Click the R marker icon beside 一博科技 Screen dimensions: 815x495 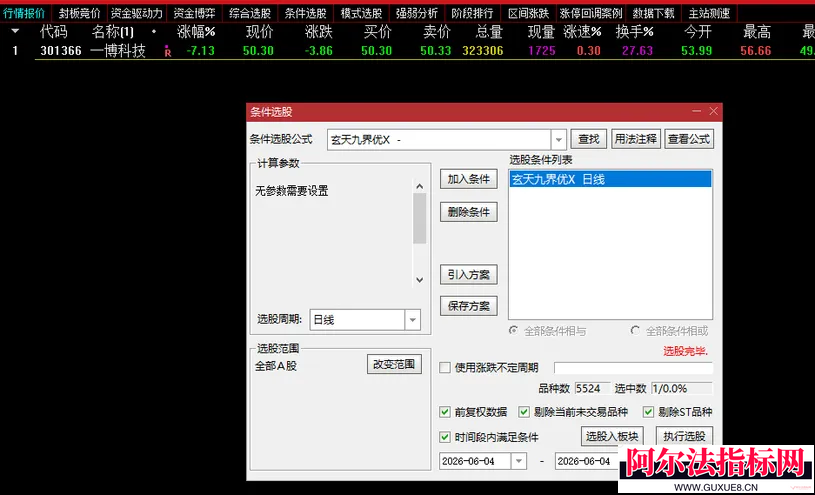pyautogui.click(x=167, y=51)
